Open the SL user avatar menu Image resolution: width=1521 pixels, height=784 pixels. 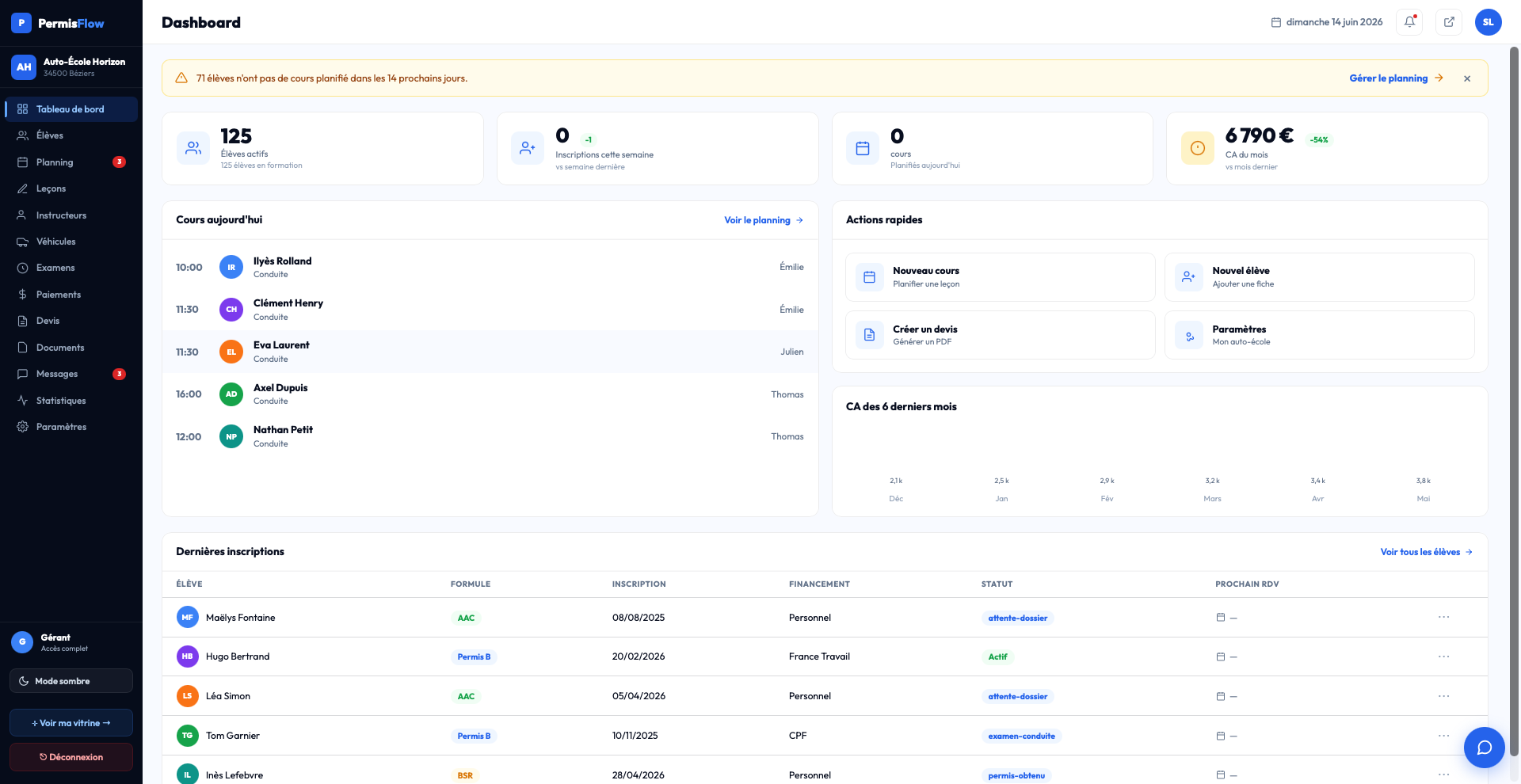pyautogui.click(x=1488, y=22)
